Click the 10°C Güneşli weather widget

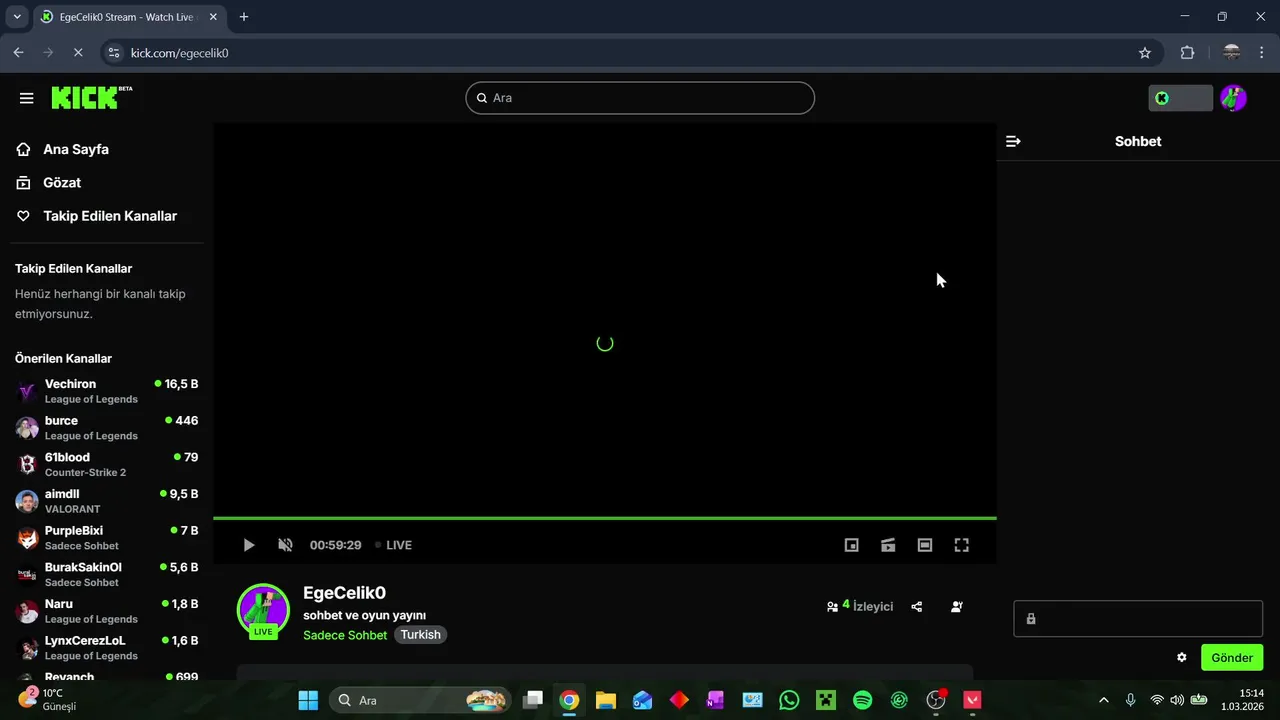46,699
